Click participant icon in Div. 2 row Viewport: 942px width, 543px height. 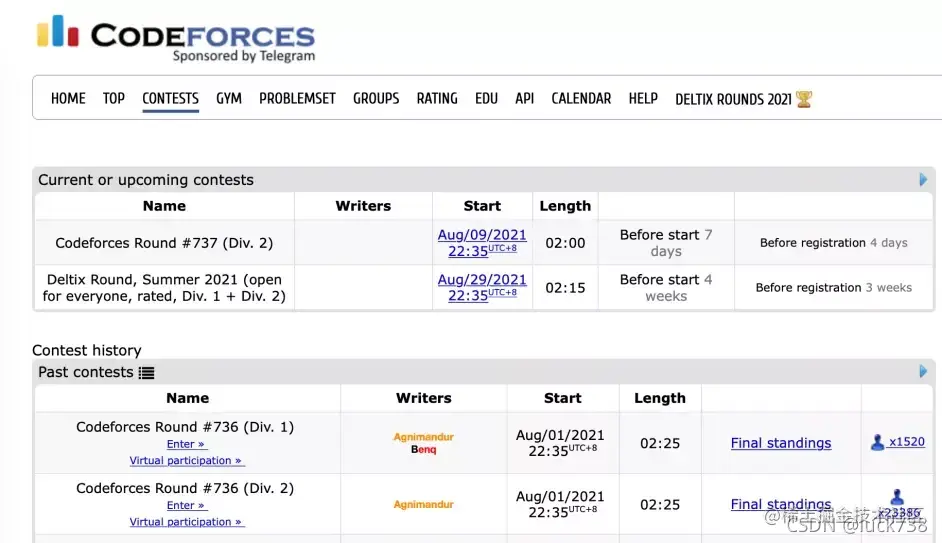897,497
